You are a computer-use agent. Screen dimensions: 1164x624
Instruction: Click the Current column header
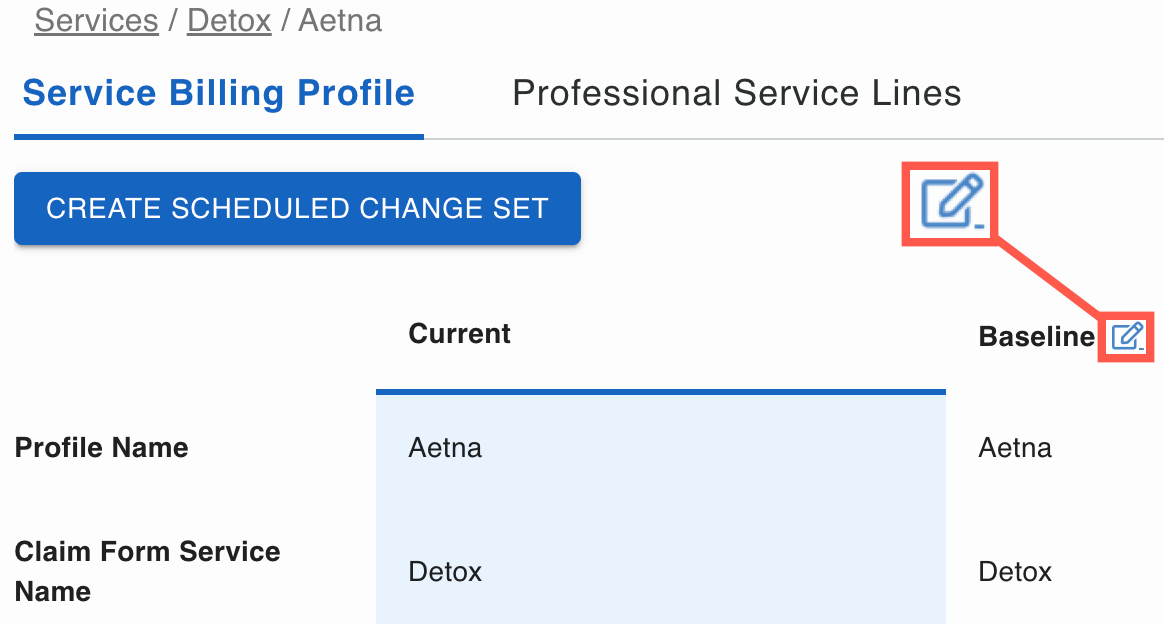459,333
